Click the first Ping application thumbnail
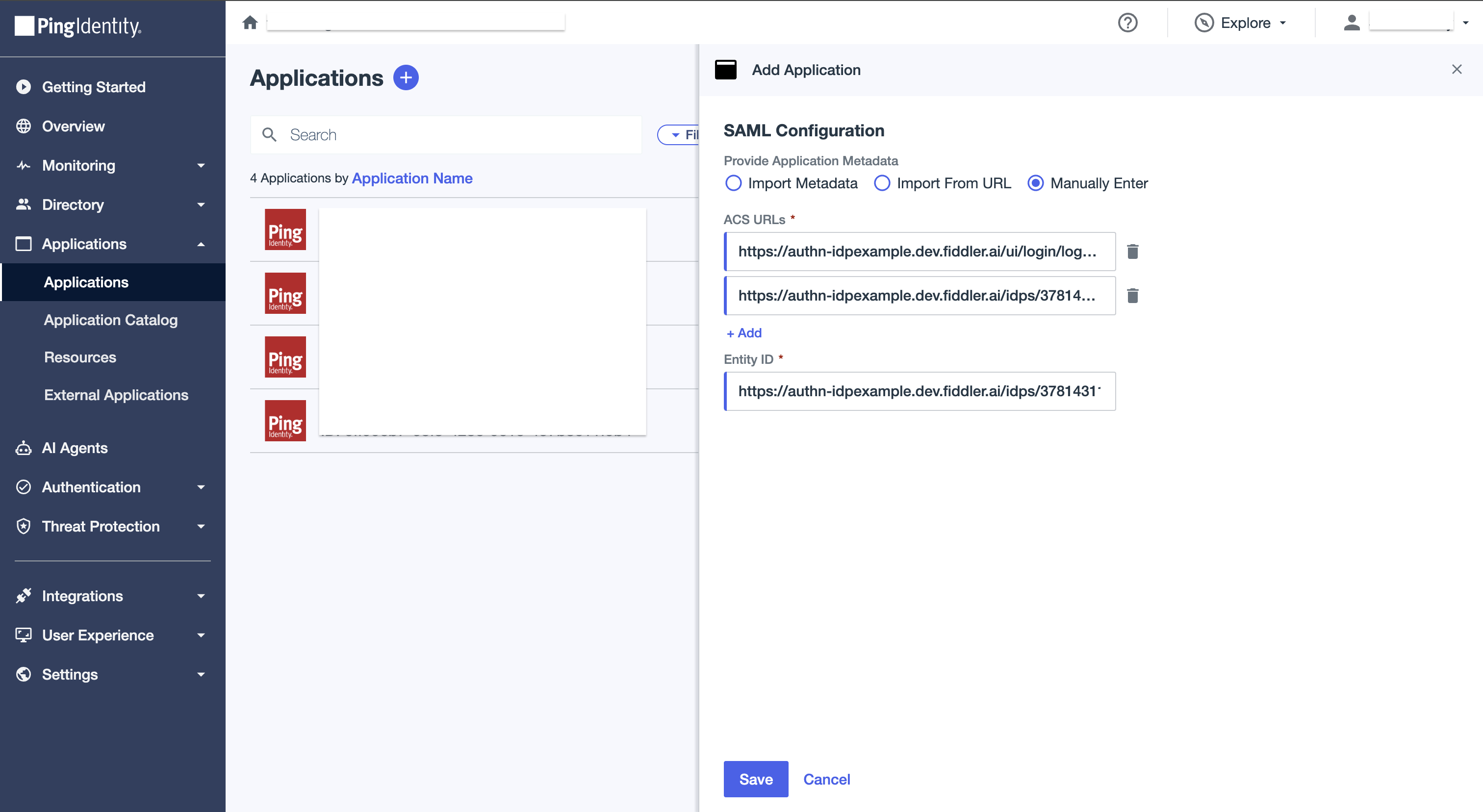 coord(285,229)
